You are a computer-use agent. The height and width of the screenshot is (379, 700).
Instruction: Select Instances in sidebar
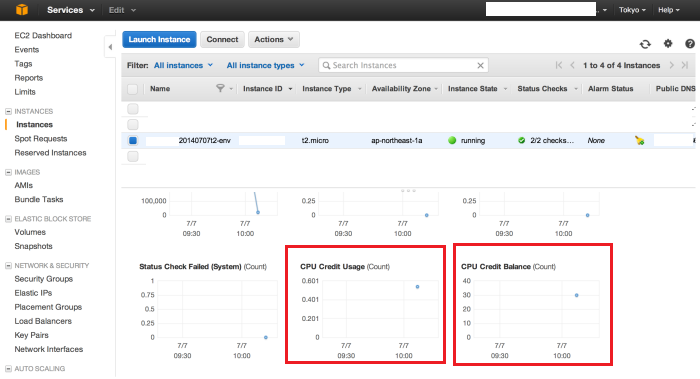(34, 125)
